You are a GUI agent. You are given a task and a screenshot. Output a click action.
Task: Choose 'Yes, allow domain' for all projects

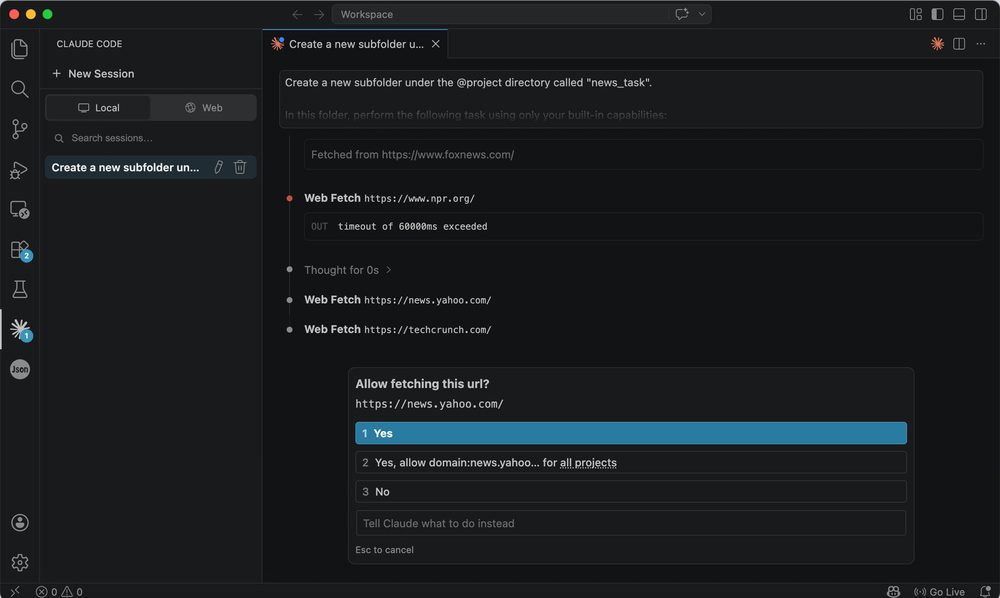630,462
